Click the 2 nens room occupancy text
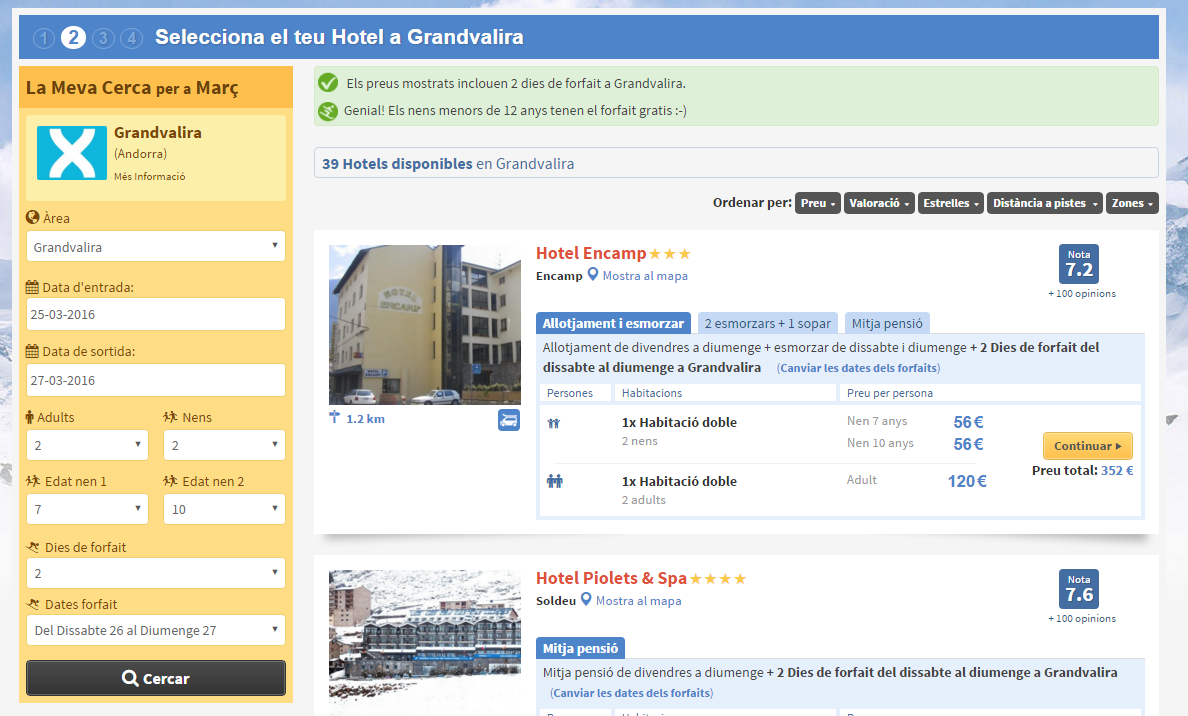 pos(639,441)
